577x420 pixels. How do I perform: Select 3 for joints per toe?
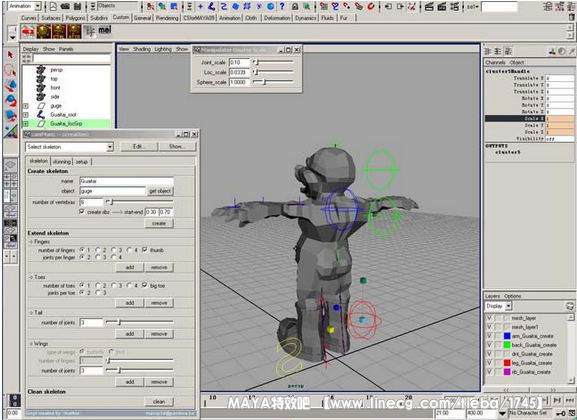click(98, 293)
